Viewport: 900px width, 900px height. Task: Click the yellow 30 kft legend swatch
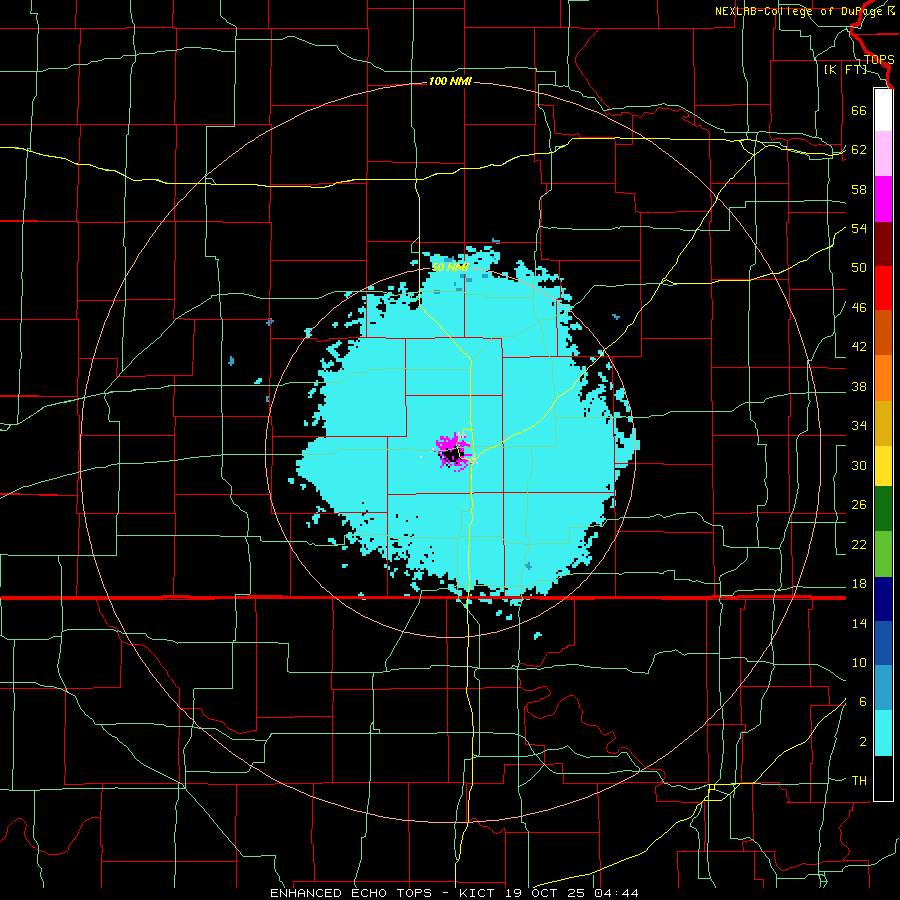[883, 466]
